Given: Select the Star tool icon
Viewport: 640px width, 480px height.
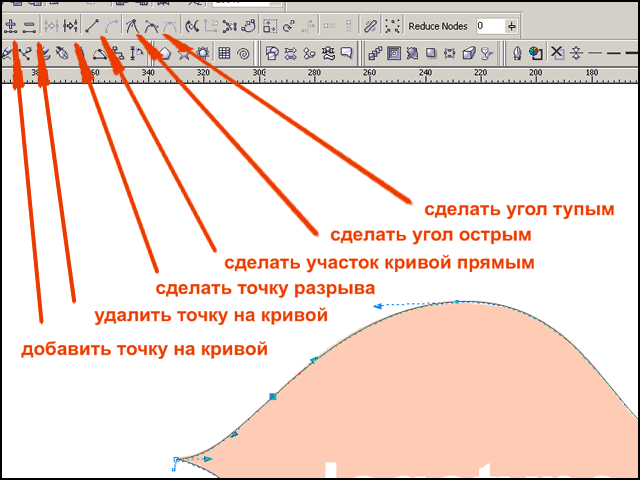Looking at the screenshot, I should coord(184,53).
